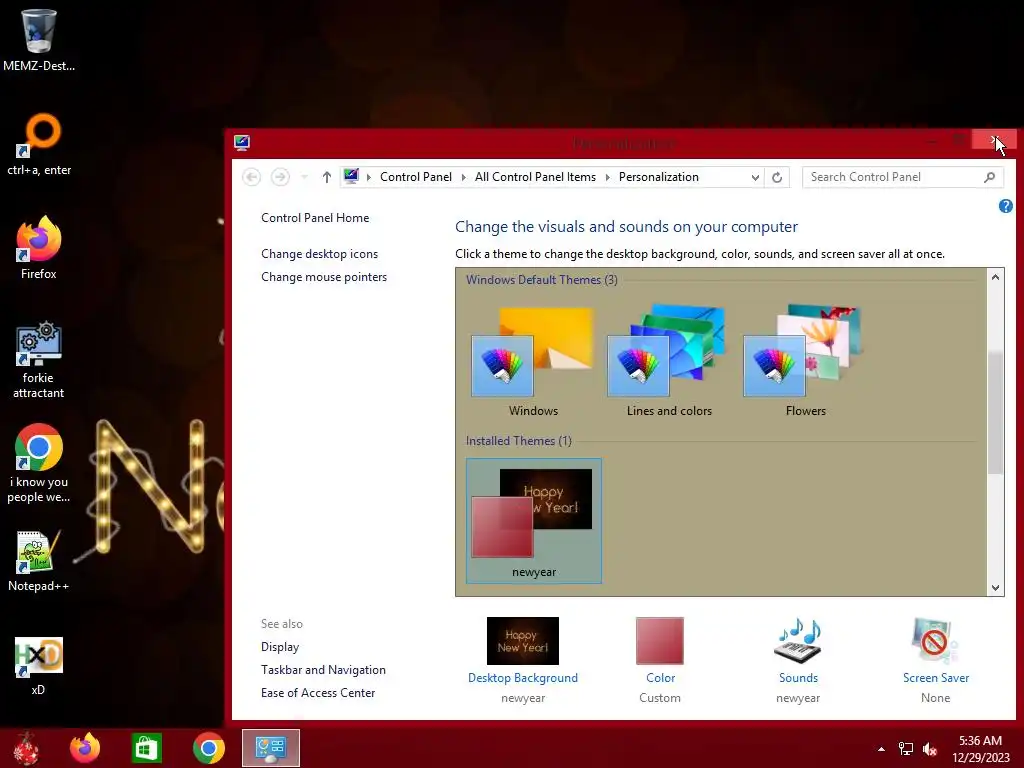Open Change desktop icons link
The height and width of the screenshot is (768, 1024).
point(319,254)
